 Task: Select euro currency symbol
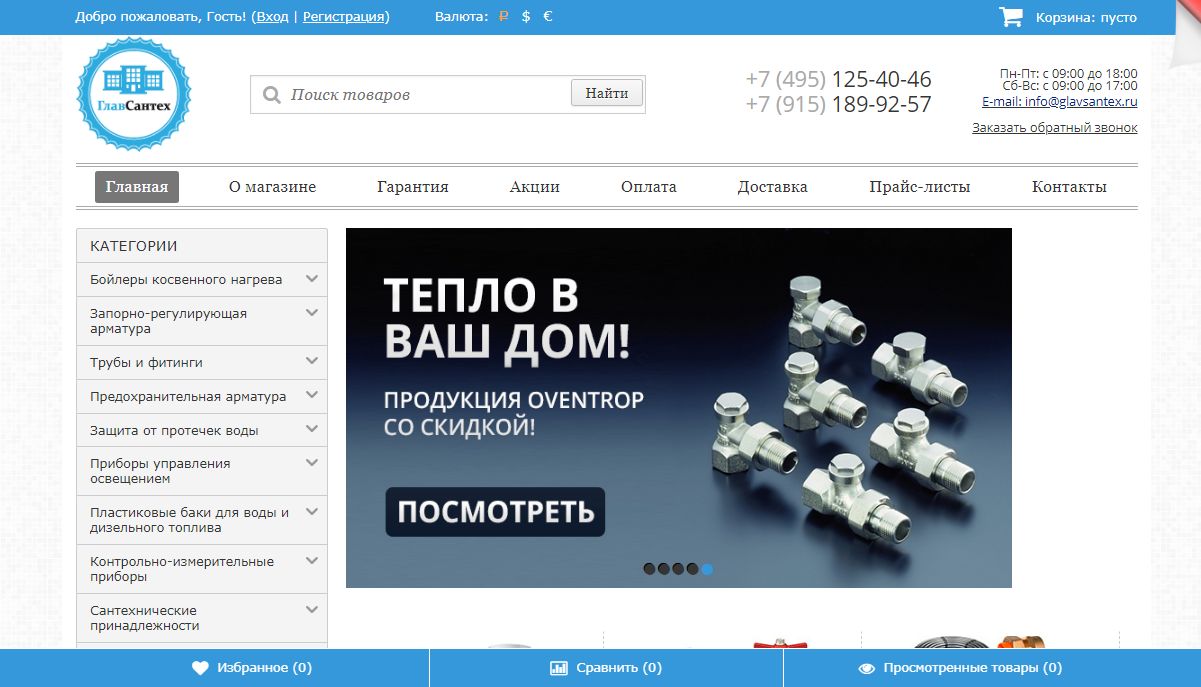[548, 17]
